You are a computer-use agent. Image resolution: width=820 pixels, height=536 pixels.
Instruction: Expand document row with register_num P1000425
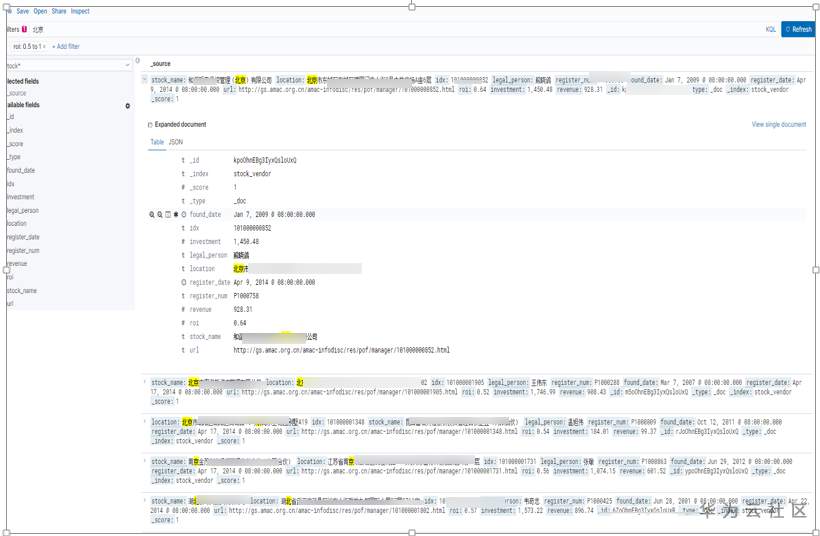click(x=145, y=500)
